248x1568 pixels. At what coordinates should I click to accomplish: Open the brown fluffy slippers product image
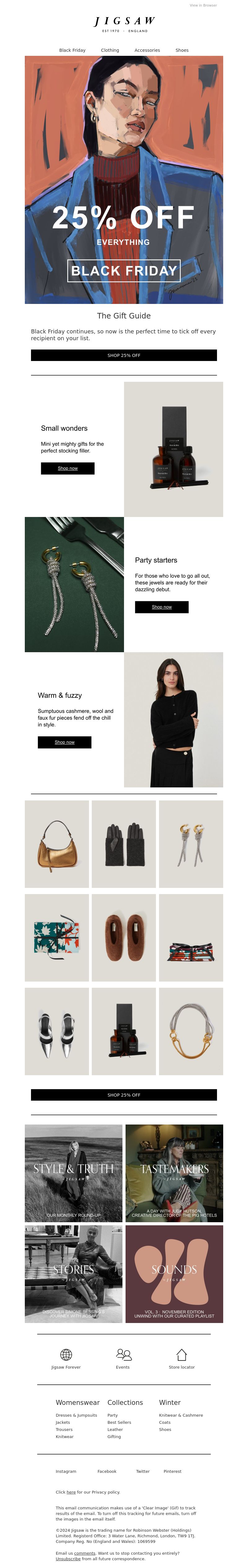(124, 938)
